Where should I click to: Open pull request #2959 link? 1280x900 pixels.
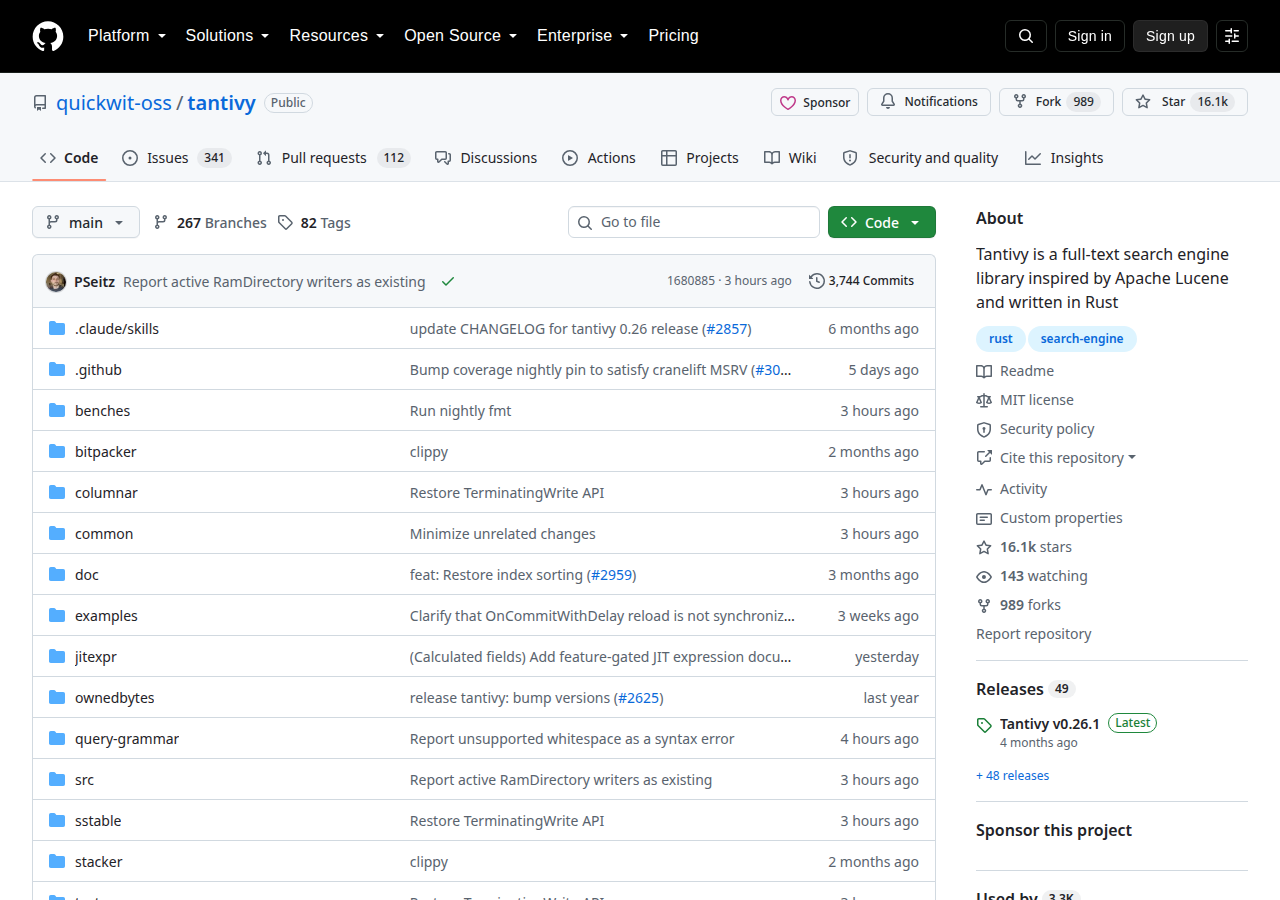click(611, 575)
